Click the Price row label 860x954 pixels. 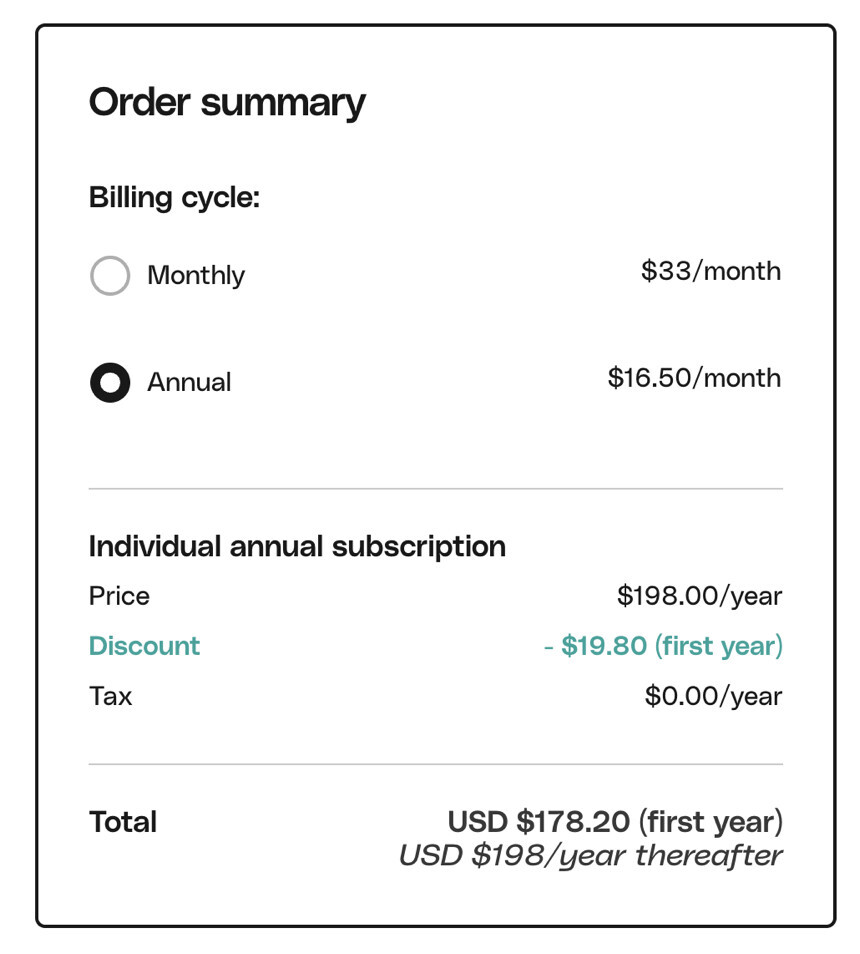pos(119,596)
